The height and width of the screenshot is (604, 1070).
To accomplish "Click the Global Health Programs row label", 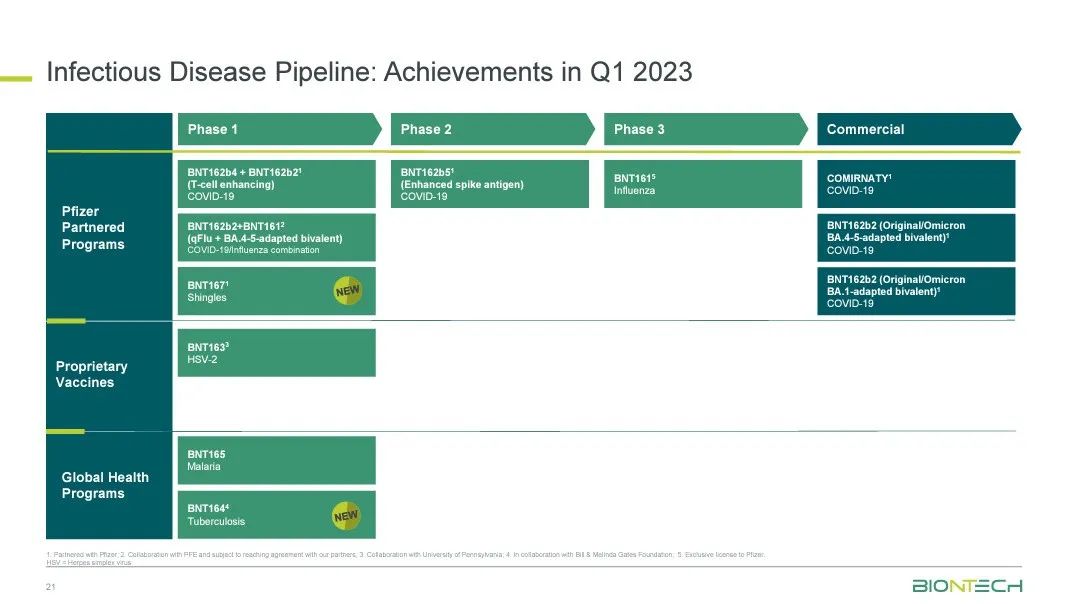I will coord(105,485).
